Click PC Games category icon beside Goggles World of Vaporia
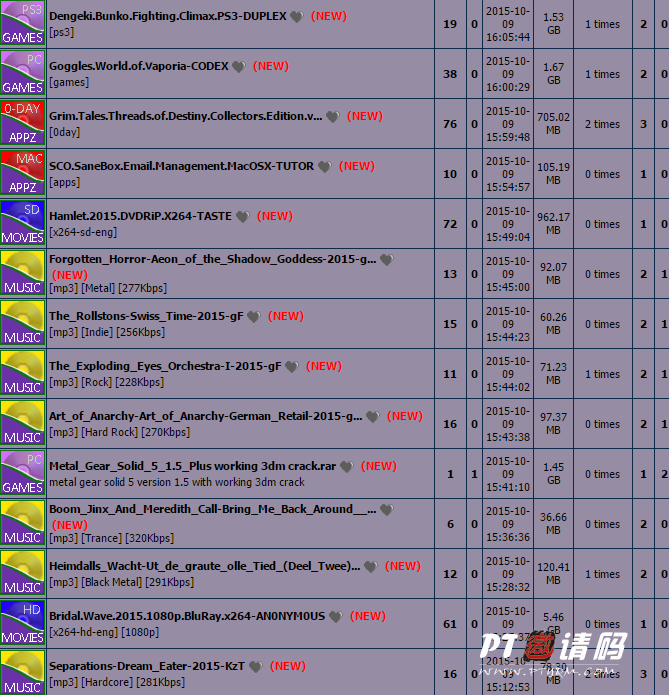669x695 pixels. pos(23,73)
